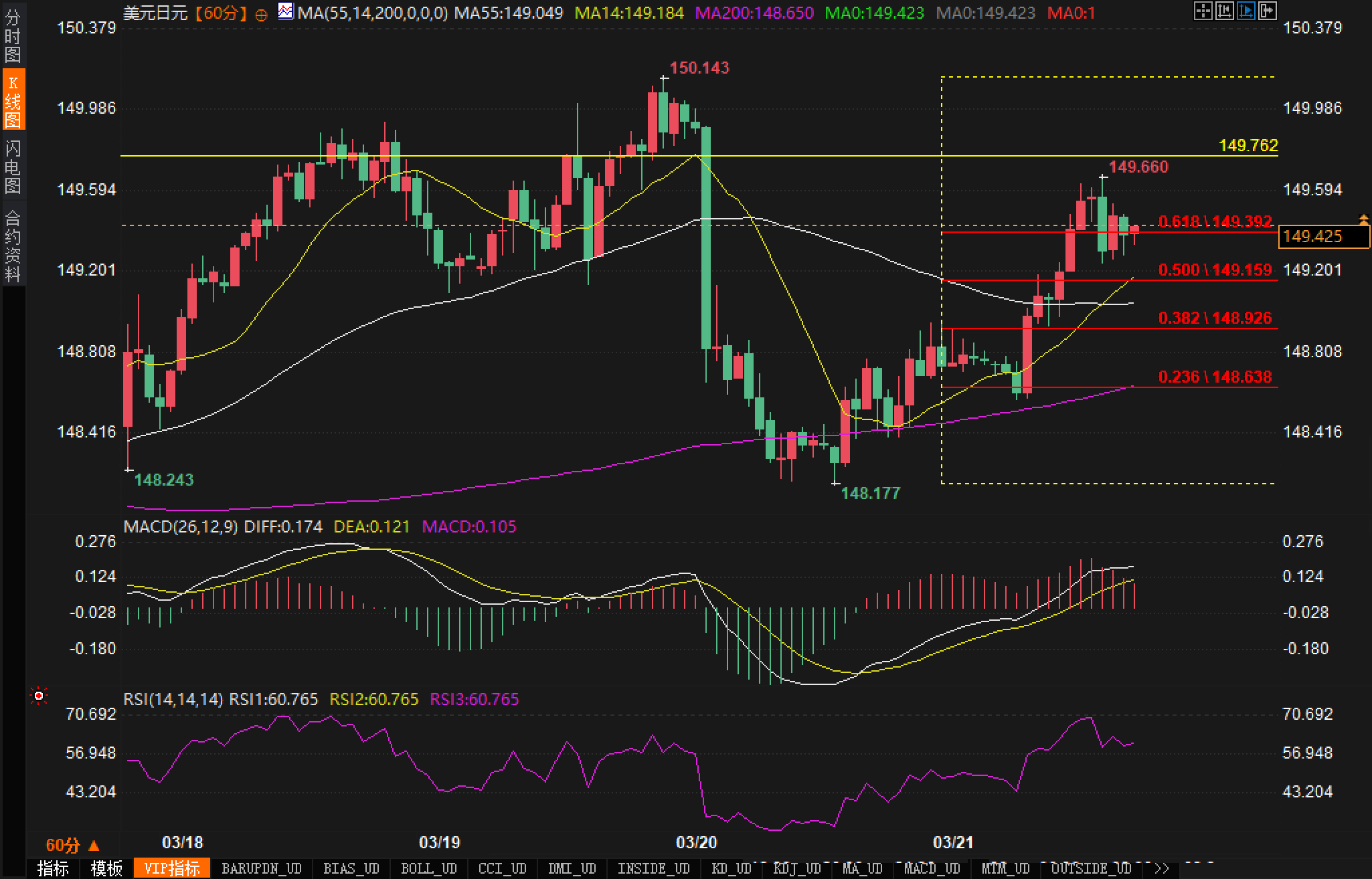Expand more indicator tabs with >> arrow
Image resolution: width=1372 pixels, height=879 pixels.
point(1162,868)
